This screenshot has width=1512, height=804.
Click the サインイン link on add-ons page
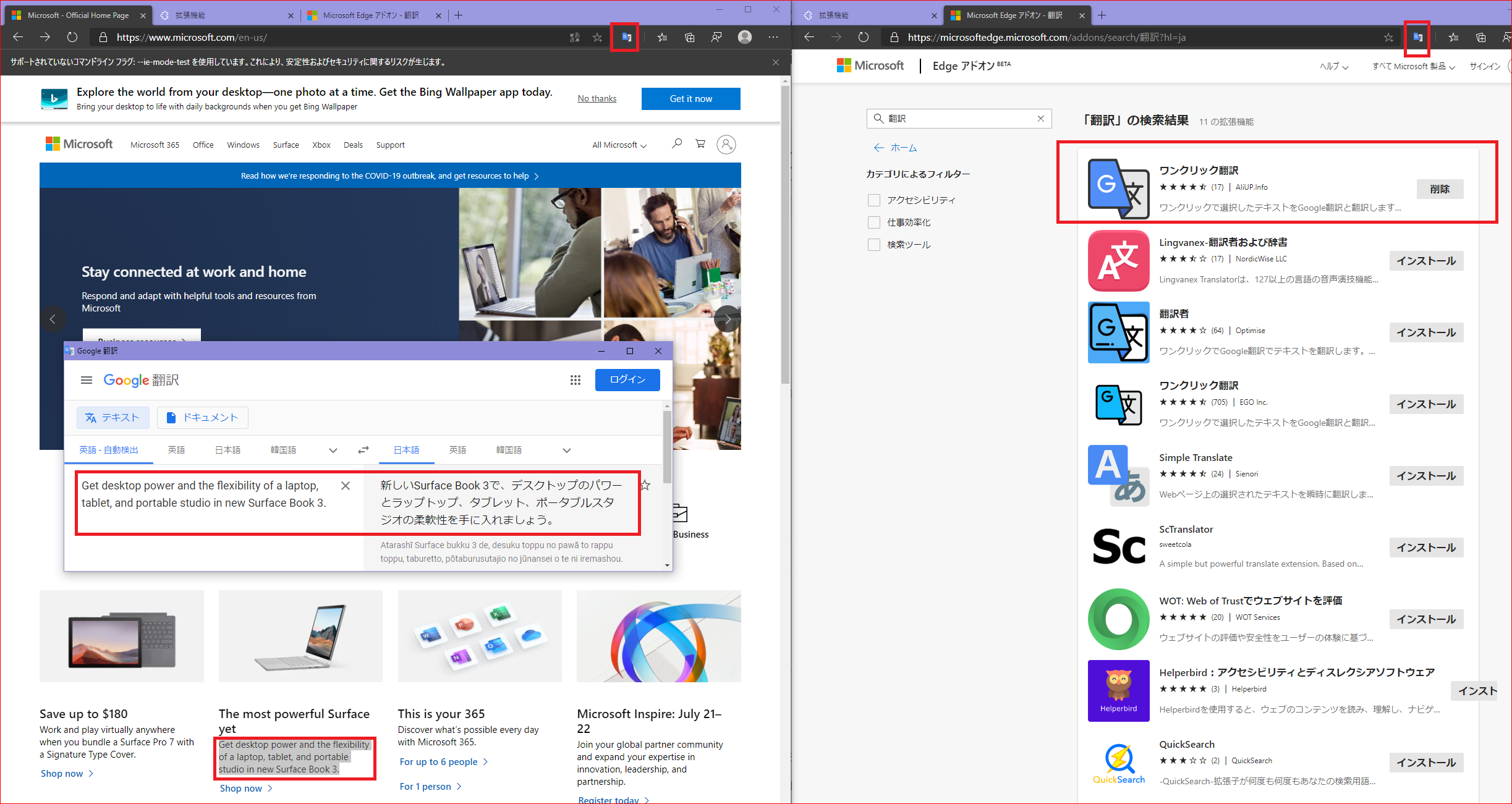point(1485,67)
